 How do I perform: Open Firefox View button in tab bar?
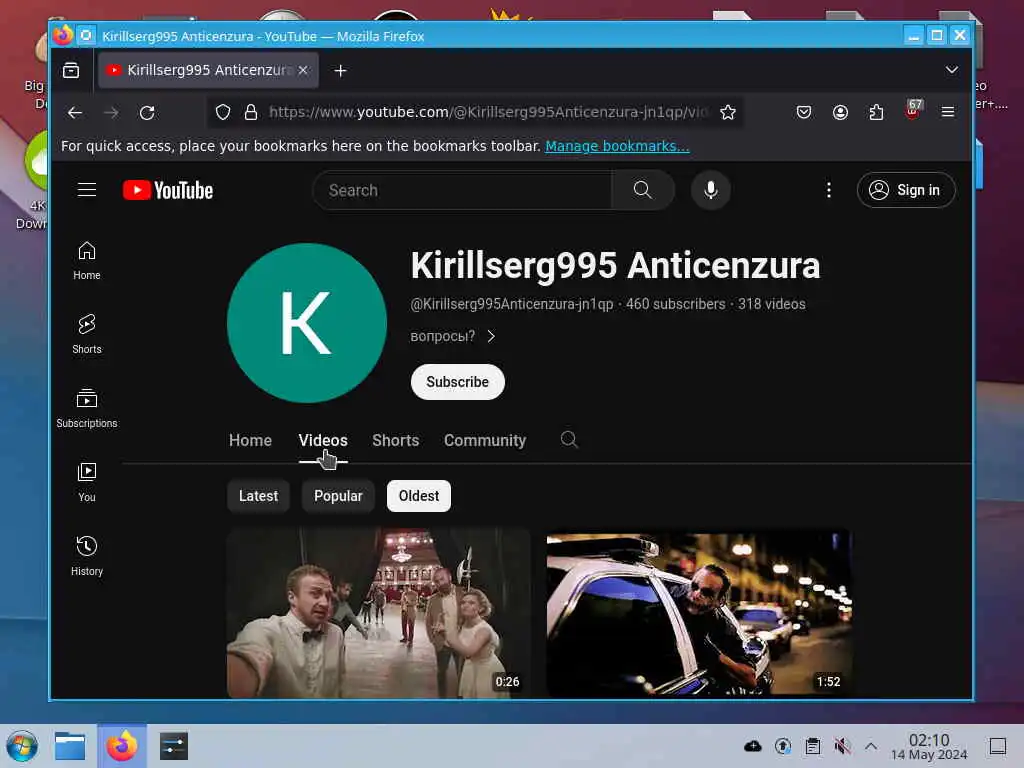(x=71, y=70)
